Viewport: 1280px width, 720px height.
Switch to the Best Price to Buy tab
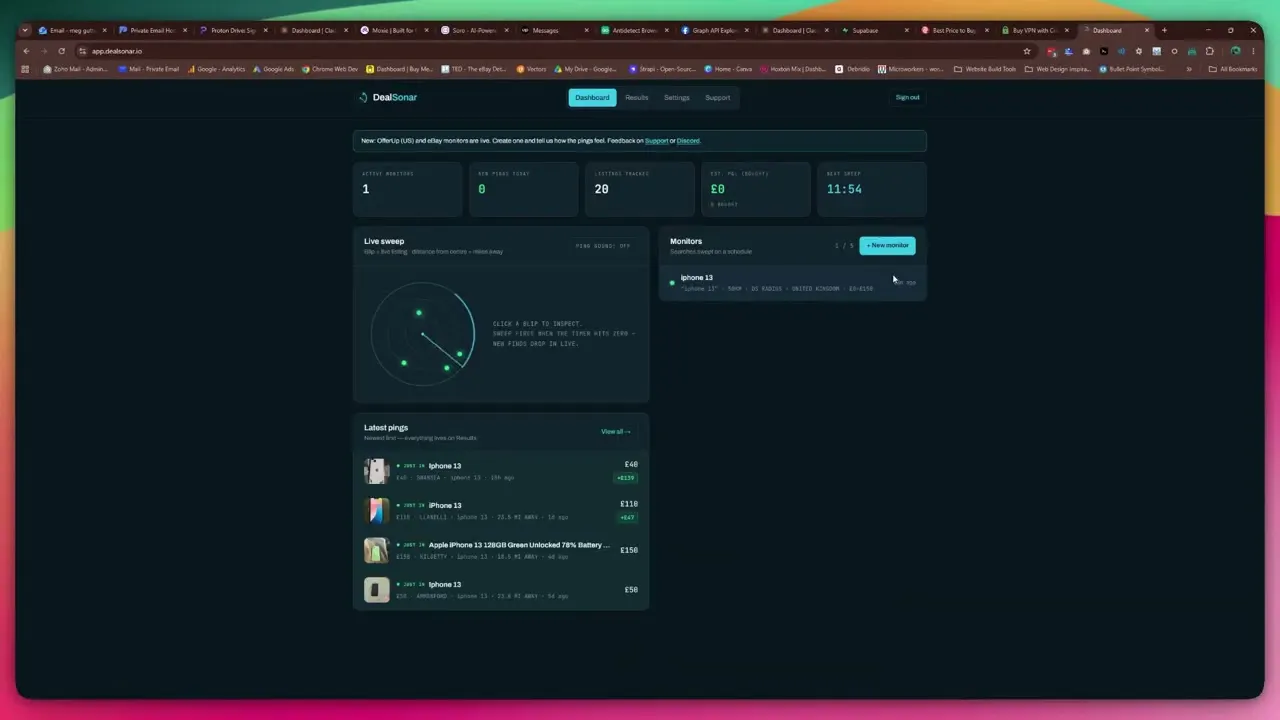[955, 30]
